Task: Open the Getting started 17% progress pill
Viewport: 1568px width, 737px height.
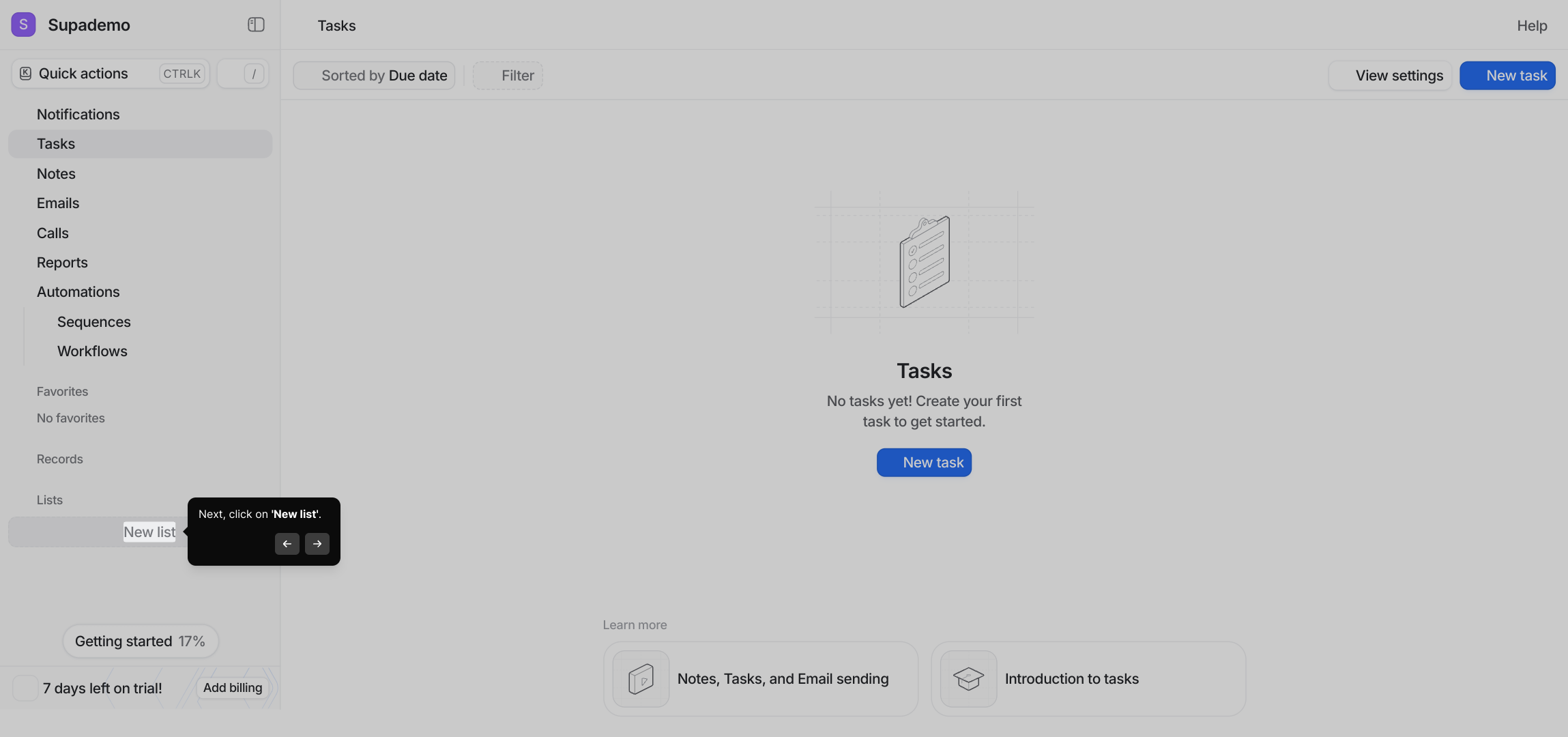Action: (x=140, y=641)
